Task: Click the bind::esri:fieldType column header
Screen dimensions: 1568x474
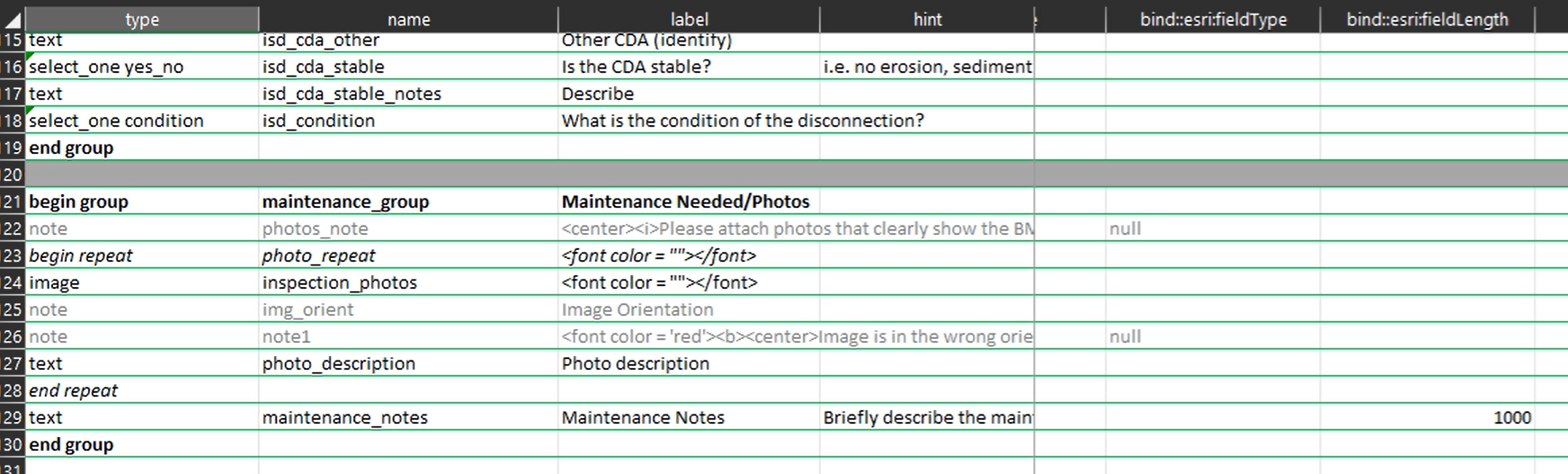Action: point(1213,19)
